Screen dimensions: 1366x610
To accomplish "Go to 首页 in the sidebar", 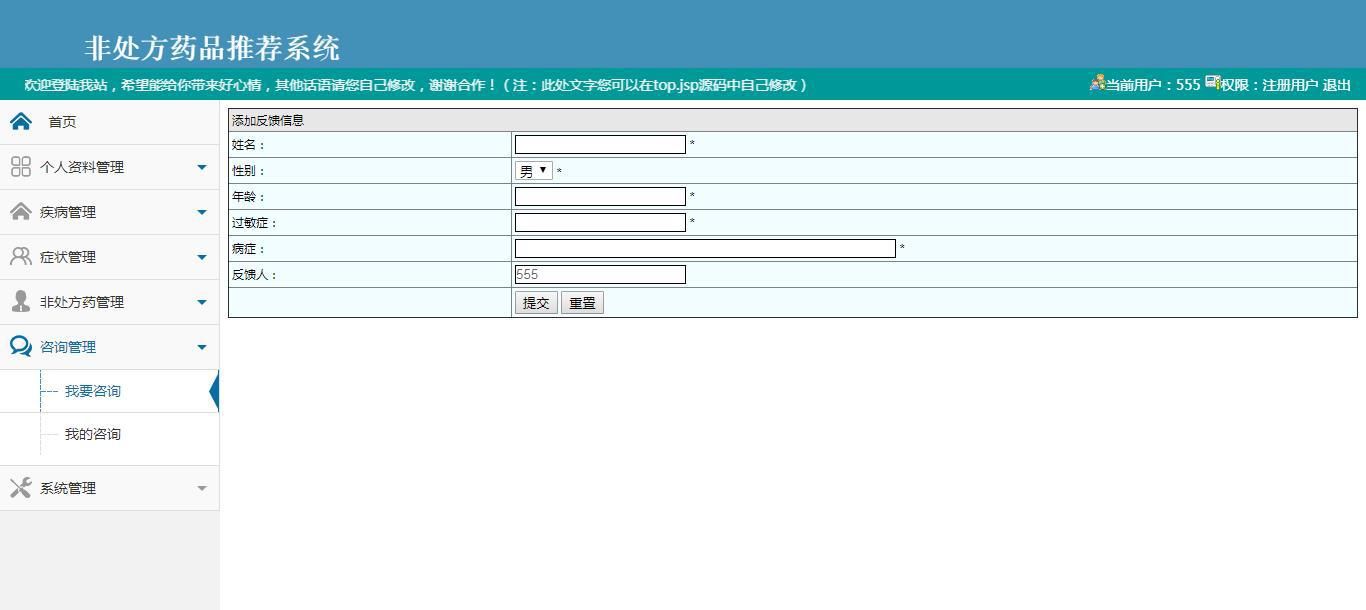I will point(62,122).
